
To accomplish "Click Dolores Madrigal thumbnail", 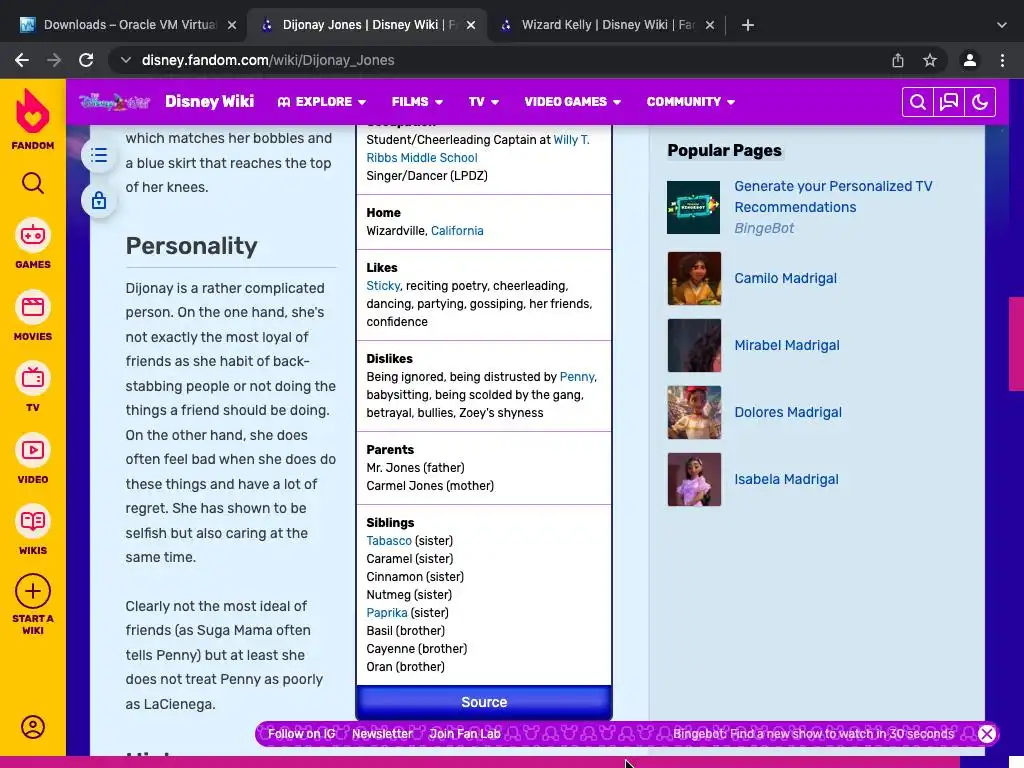I will coord(694,412).
